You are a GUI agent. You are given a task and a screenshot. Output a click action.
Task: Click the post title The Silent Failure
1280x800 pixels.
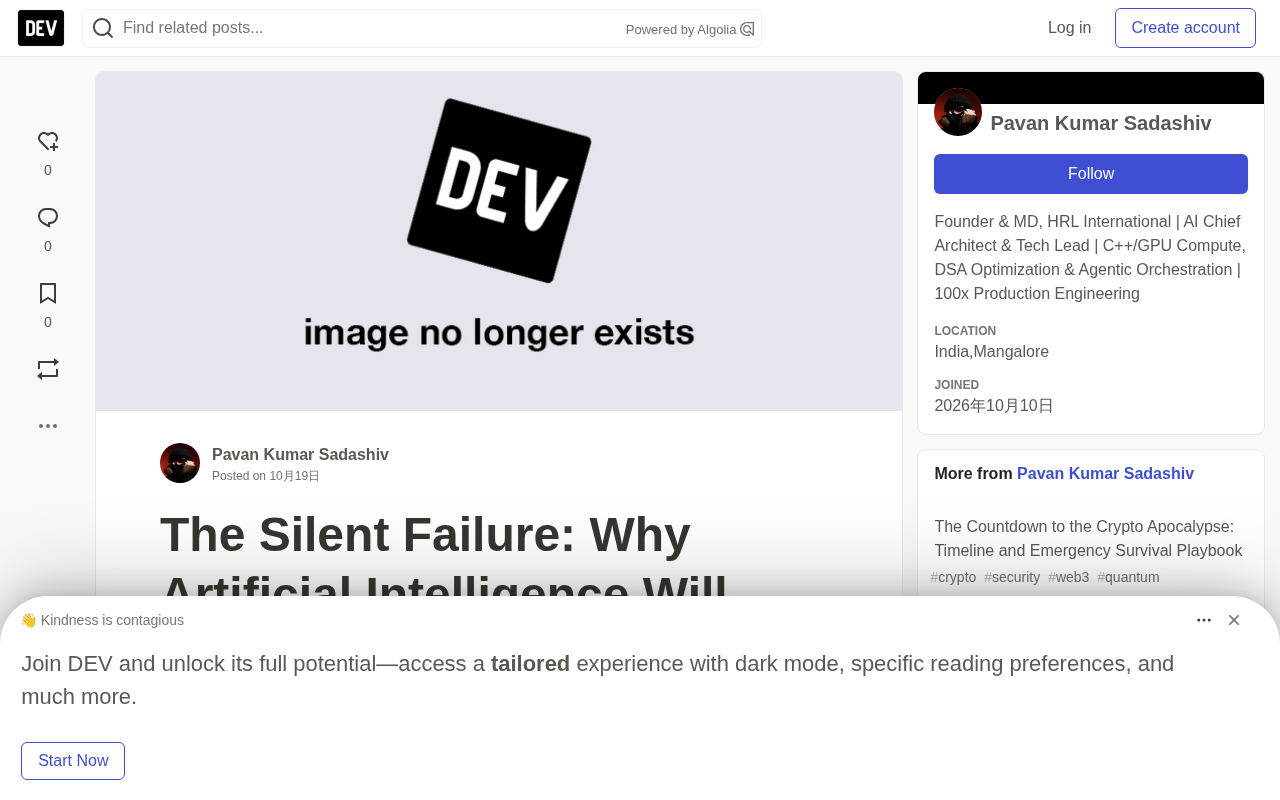click(x=445, y=553)
